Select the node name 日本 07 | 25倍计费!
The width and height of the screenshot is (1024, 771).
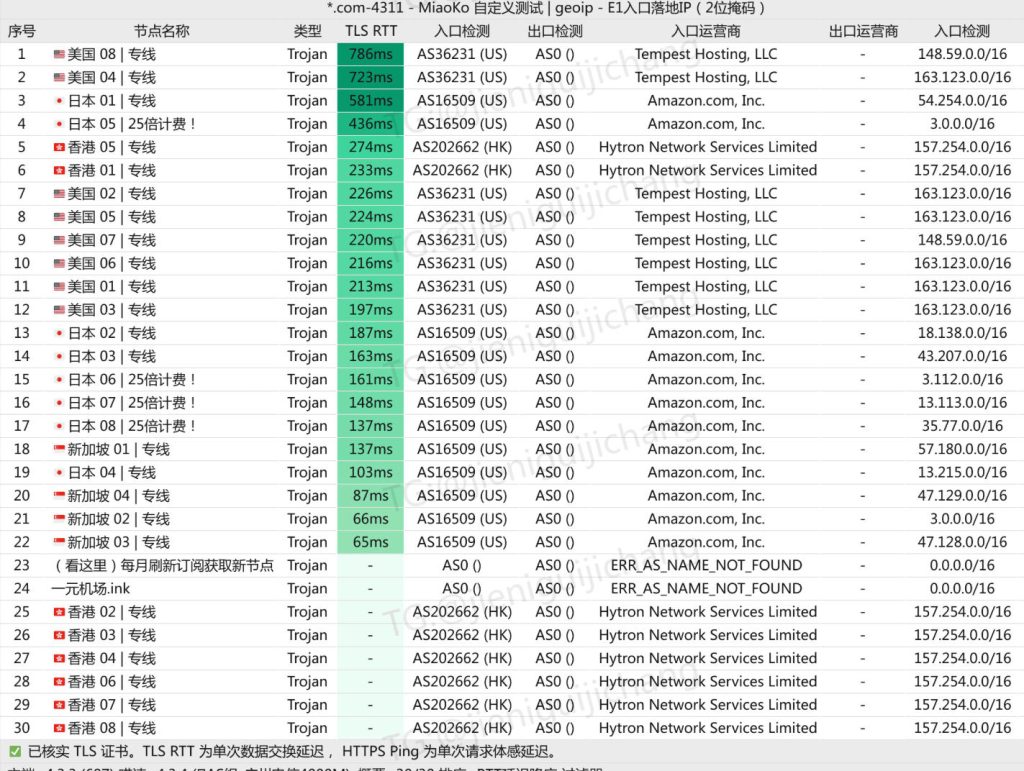tap(132, 403)
